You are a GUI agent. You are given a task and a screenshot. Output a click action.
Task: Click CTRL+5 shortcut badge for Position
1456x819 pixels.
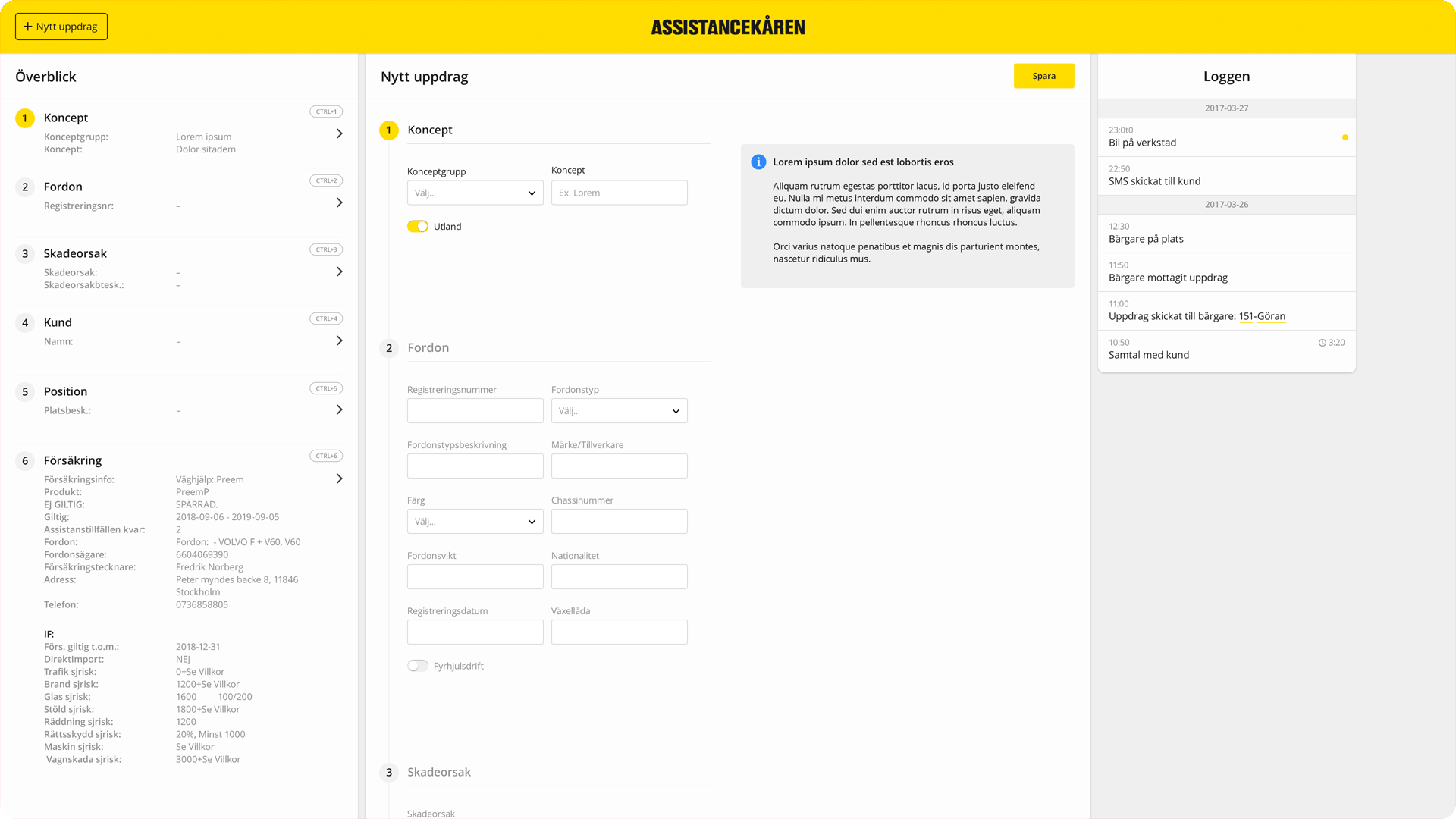click(326, 388)
